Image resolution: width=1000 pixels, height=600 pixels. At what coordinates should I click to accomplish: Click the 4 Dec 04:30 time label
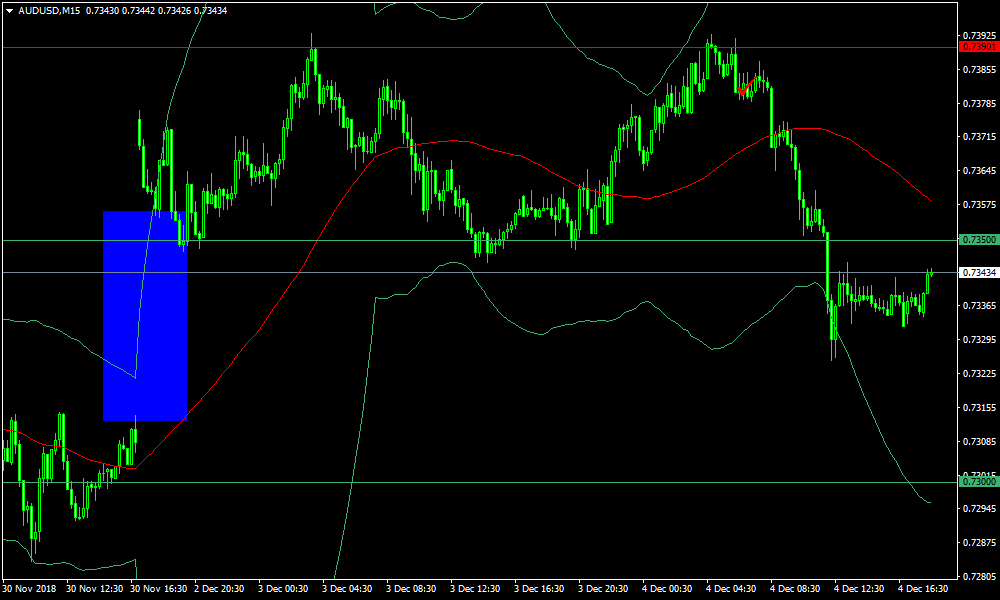(732, 589)
